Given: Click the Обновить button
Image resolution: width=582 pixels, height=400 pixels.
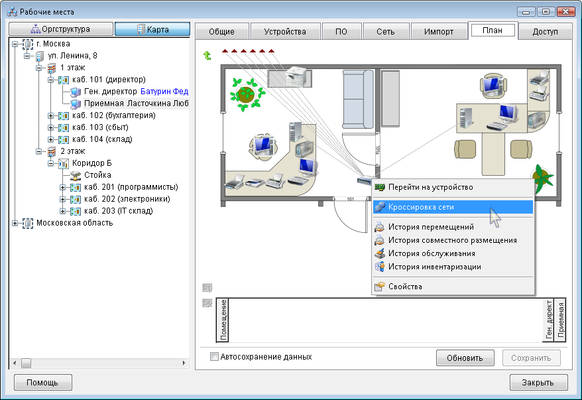Looking at the screenshot, I should tap(465, 358).
